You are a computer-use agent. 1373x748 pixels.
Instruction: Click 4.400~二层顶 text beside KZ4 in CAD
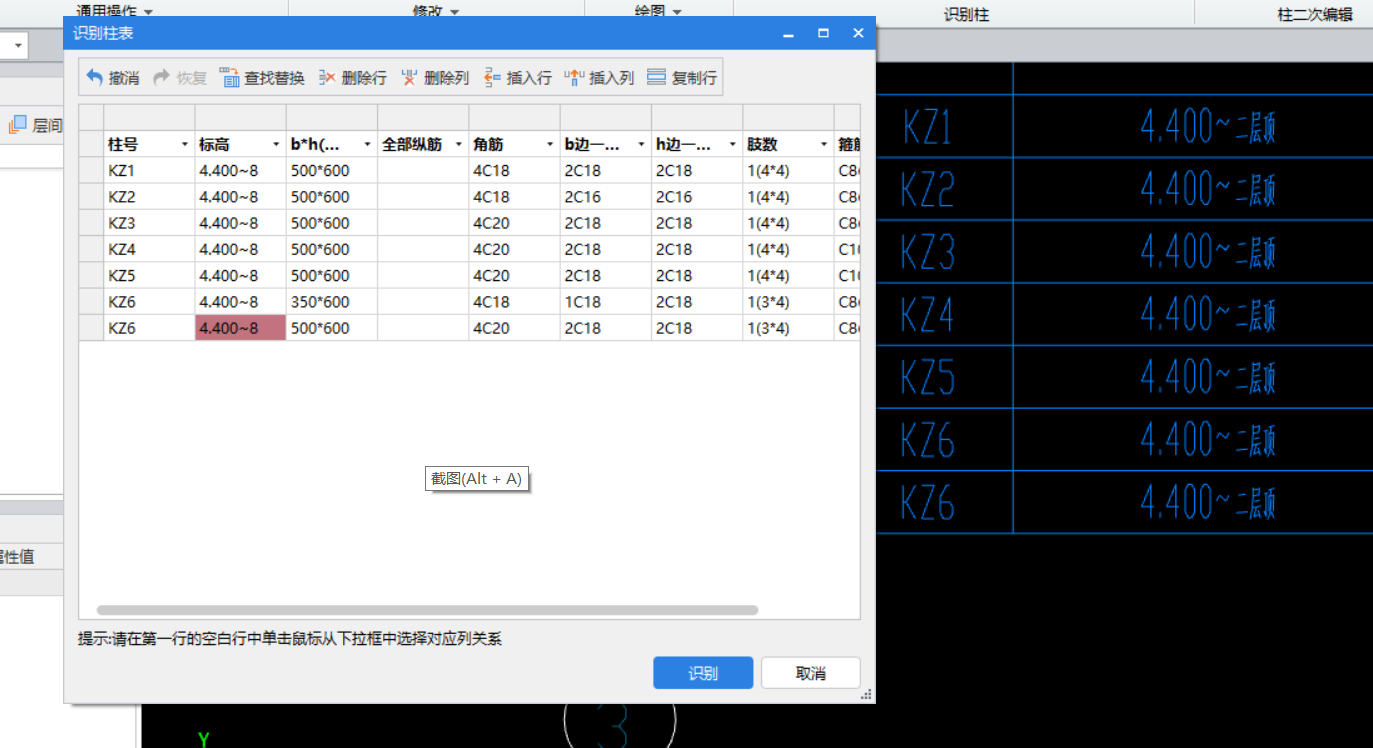pos(1208,314)
